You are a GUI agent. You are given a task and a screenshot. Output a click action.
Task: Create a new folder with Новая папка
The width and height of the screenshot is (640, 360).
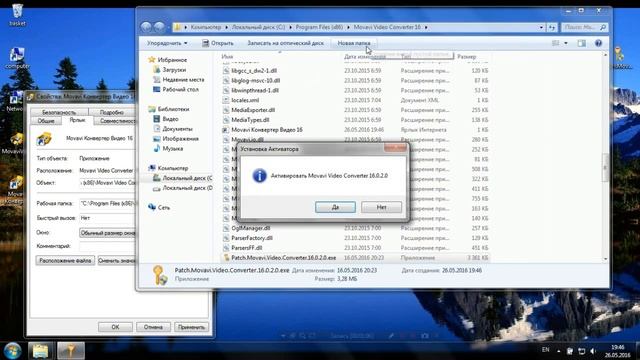click(x=354, y=43)
